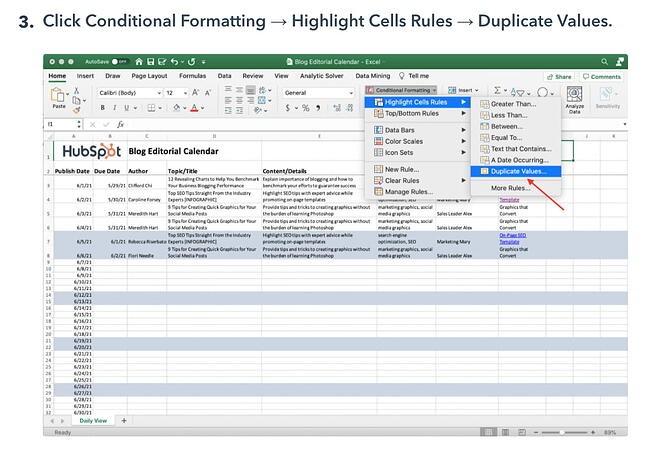Click the Share button
This screenshot has height=449, width=649.
(x=559, y=77)
